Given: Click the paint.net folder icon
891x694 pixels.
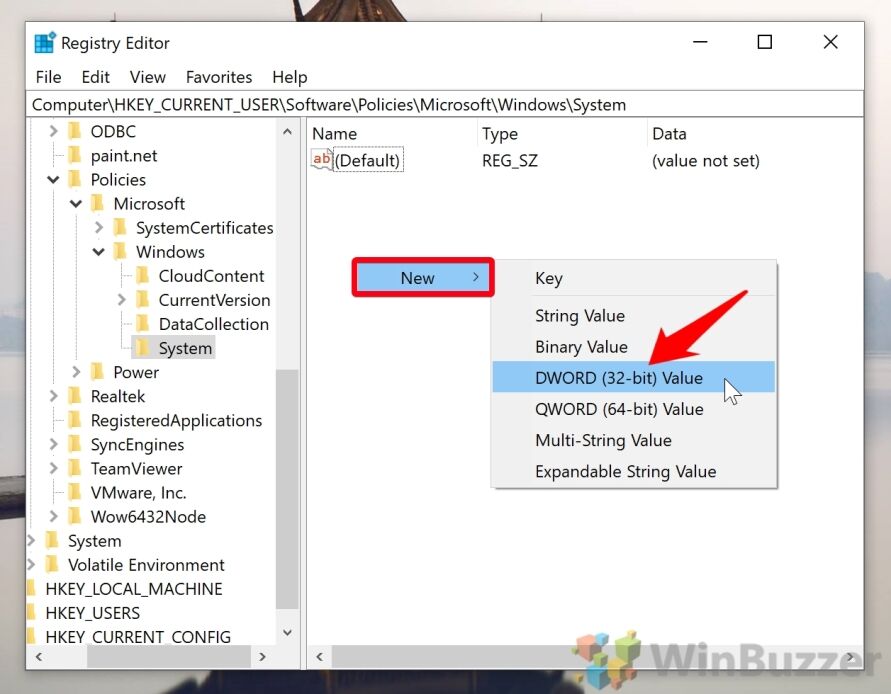Looking at the screenshot, I should click(74, 155).
